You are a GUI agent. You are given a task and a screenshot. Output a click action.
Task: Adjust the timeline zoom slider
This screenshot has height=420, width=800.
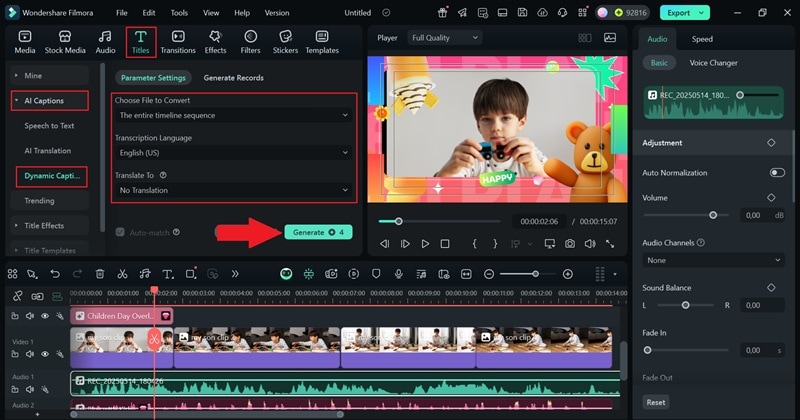click(535, 274)
